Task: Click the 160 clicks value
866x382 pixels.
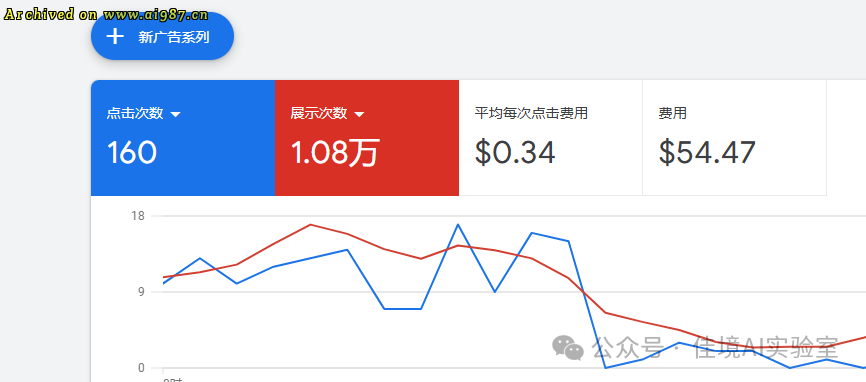Action: pos(131,153)
